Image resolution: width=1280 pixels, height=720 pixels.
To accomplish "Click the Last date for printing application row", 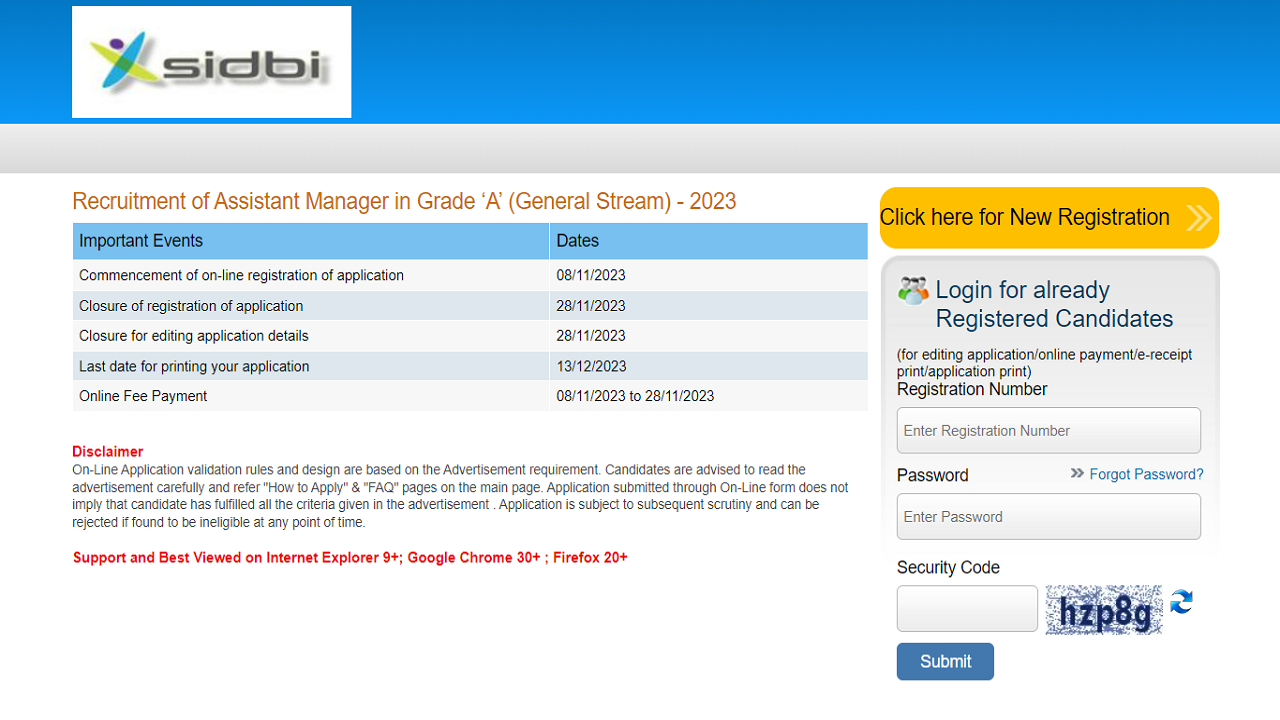I will (194, 366).
